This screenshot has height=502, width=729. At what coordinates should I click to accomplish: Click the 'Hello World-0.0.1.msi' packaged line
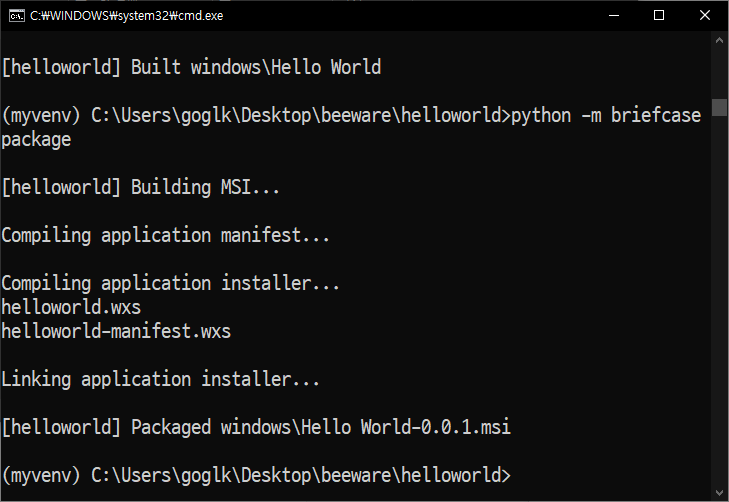tap(257, 427)
